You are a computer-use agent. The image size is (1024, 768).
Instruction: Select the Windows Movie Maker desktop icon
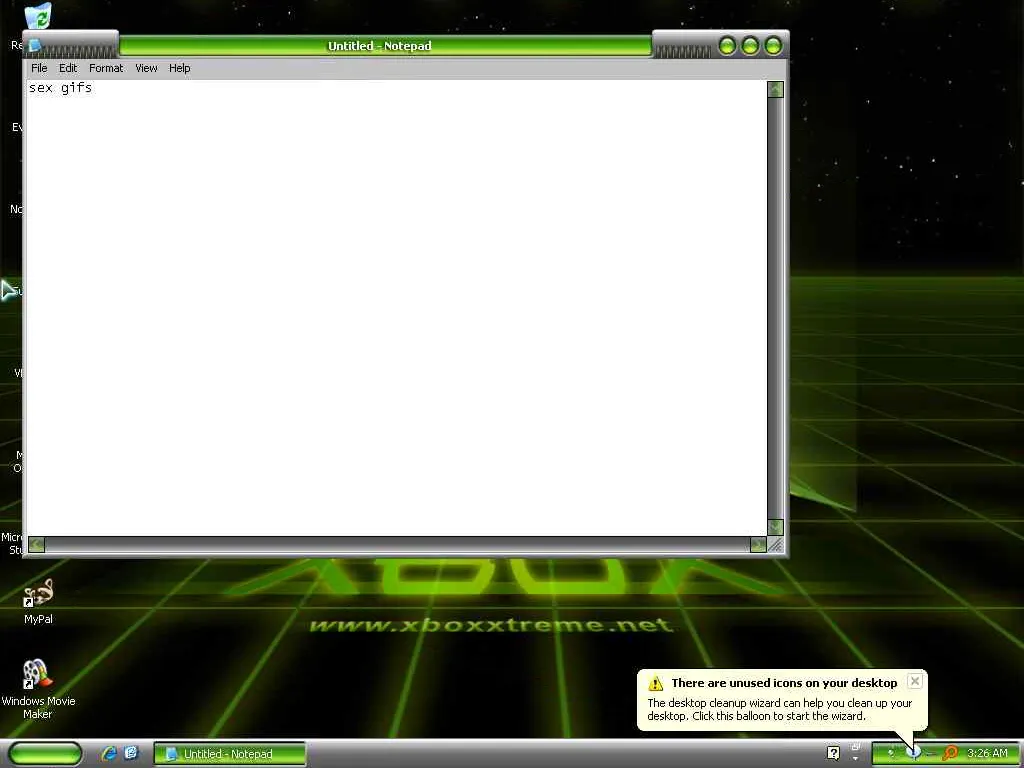38,689
